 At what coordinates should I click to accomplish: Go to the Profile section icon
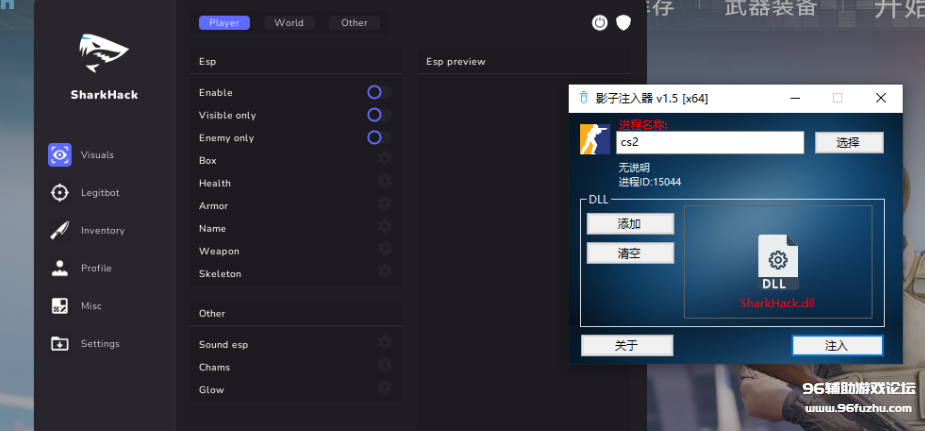click(60, 268)
